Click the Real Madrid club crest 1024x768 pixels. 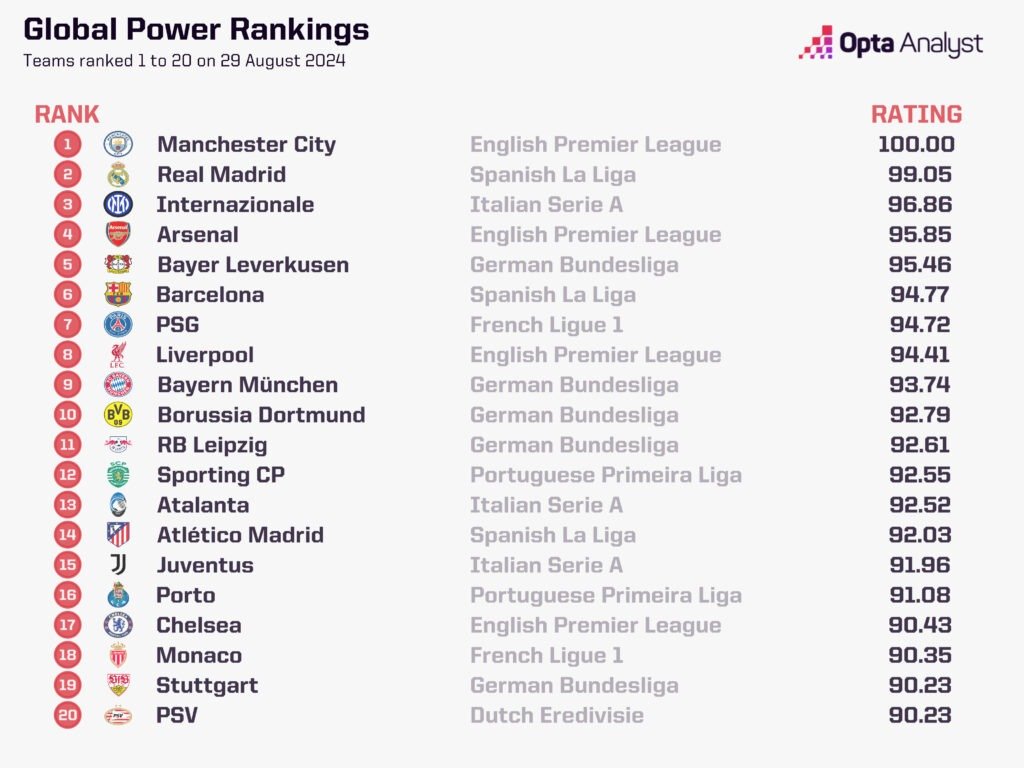118,175
